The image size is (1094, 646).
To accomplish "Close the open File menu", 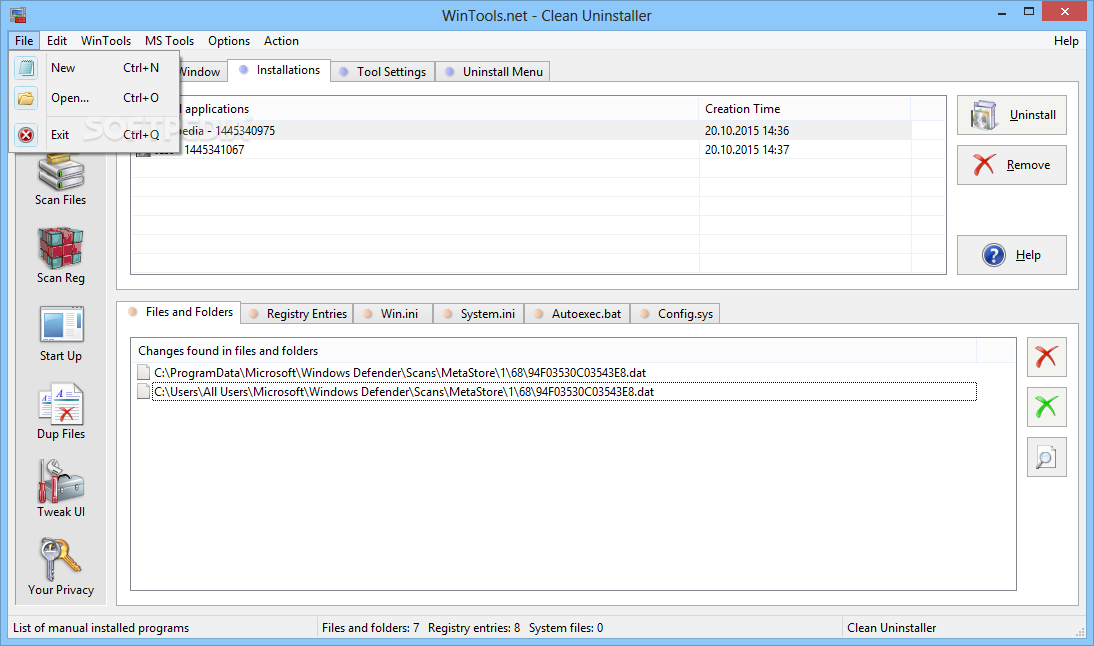I will pyautogui.click(x=24, y=40).
